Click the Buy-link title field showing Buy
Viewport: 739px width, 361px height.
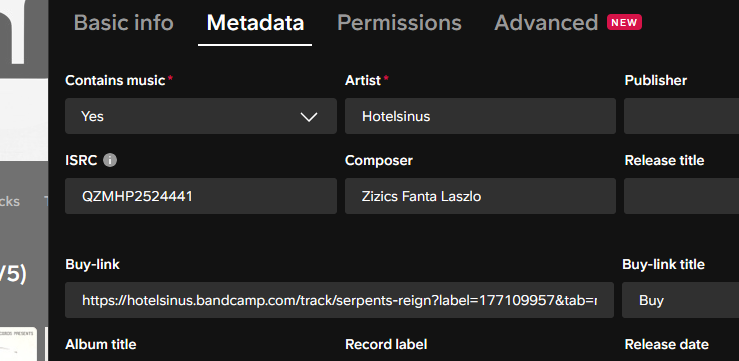(x=681, y=300)
